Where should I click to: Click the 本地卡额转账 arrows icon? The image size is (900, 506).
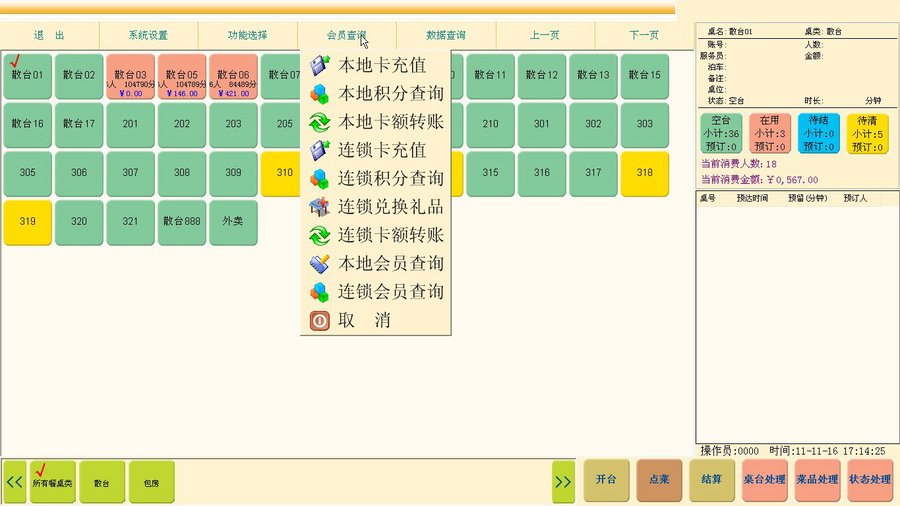click(x=320, y=122)
